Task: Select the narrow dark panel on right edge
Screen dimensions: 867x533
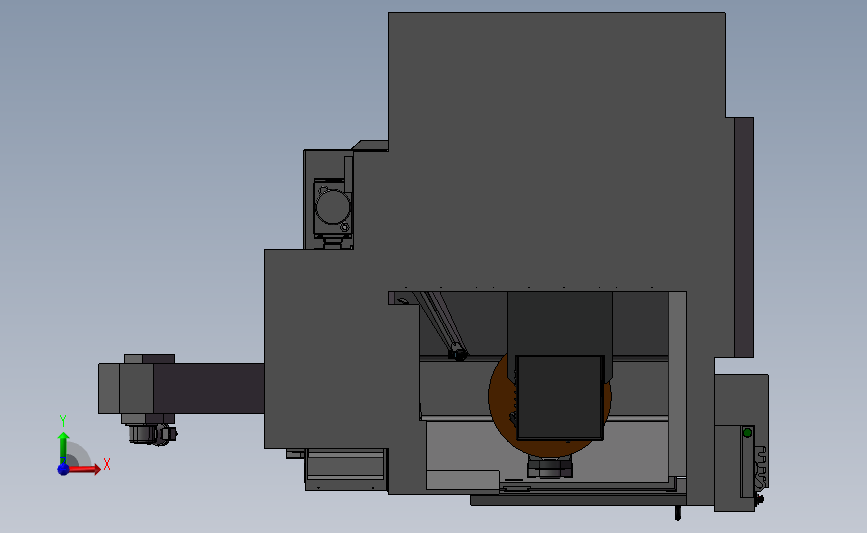Action: [x=744, y=237]
